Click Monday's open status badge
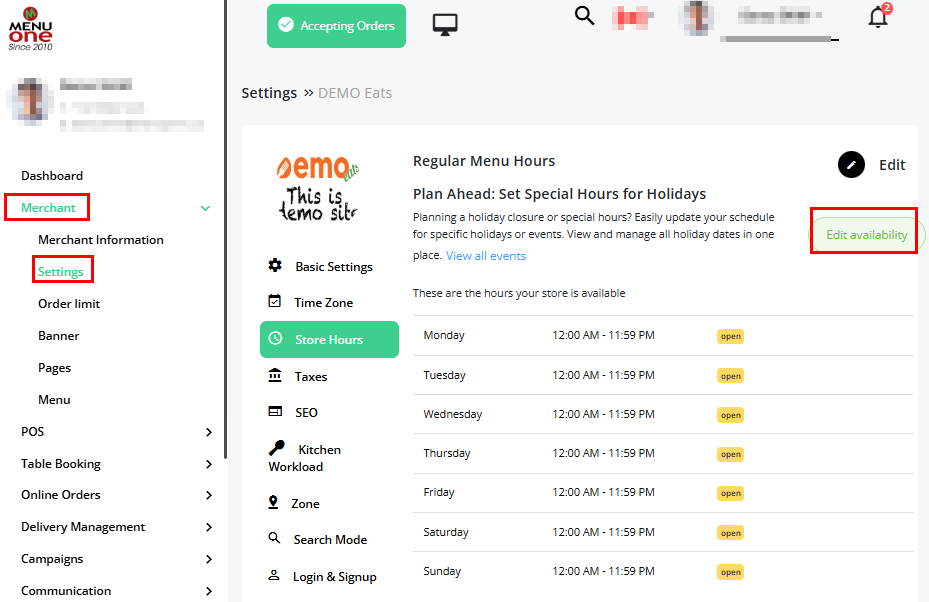Screen dimensions: 929x602 [730, 336]
